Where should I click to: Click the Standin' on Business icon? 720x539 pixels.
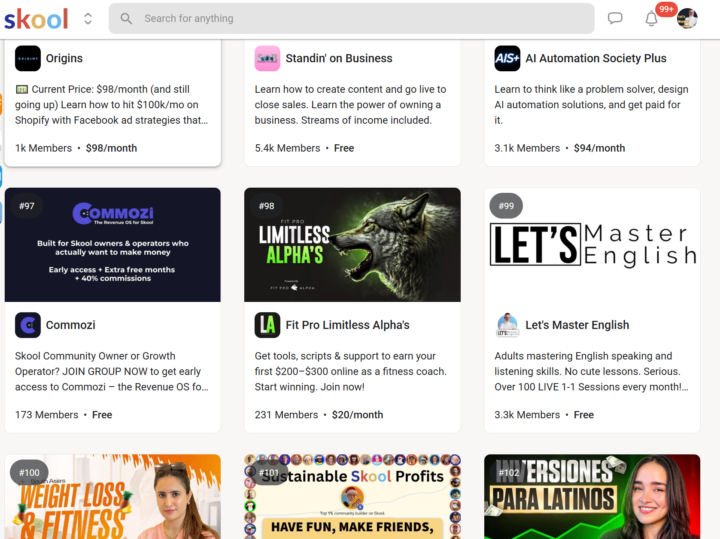(x=267, y=58)
